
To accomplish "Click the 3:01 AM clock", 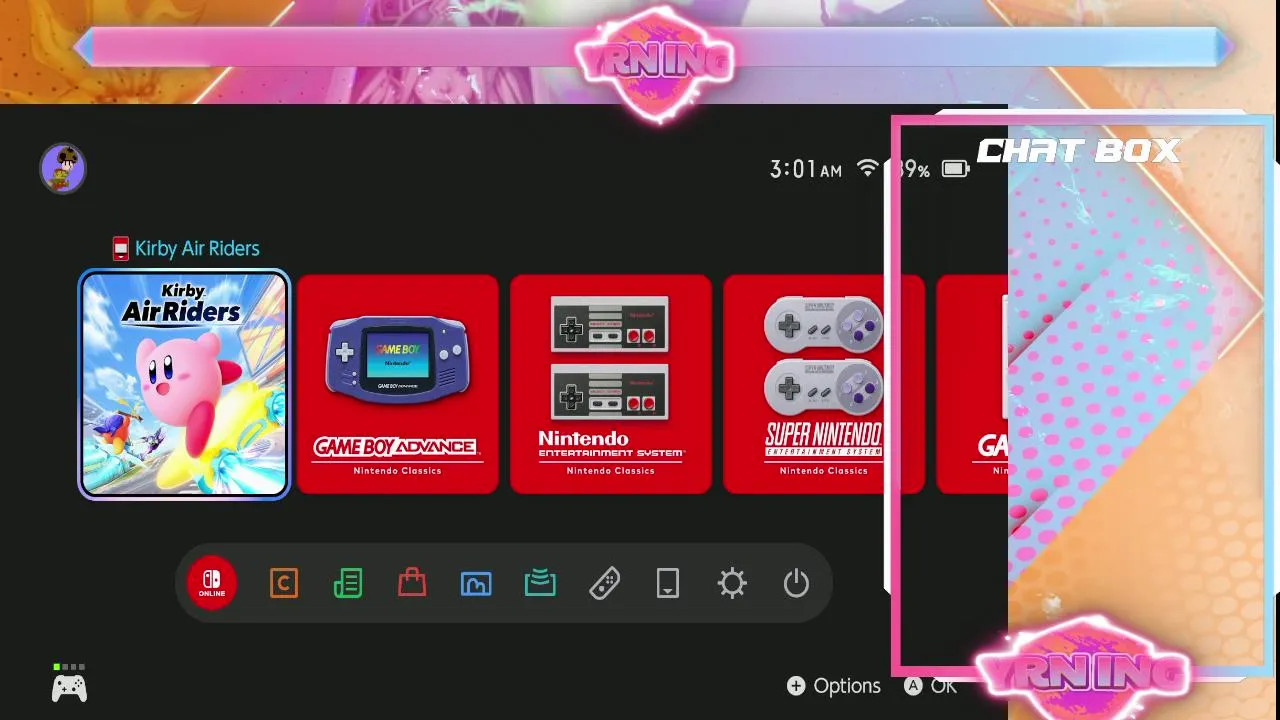I will (x=806, y=169).
